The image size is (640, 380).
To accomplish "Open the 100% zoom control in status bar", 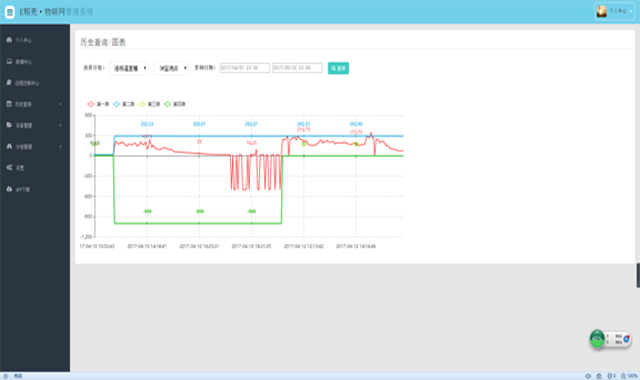I will click(x=629, y=376).
